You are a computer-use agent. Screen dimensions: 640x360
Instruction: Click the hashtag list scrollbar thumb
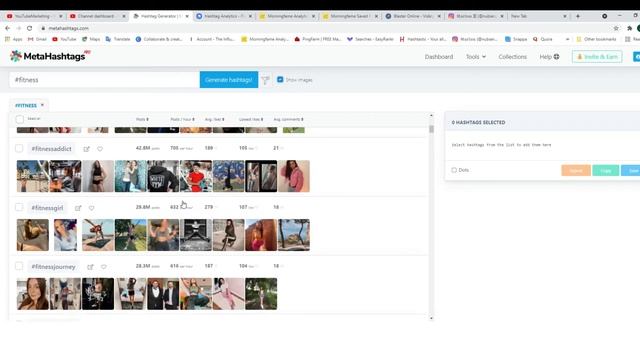click(431, 129)
